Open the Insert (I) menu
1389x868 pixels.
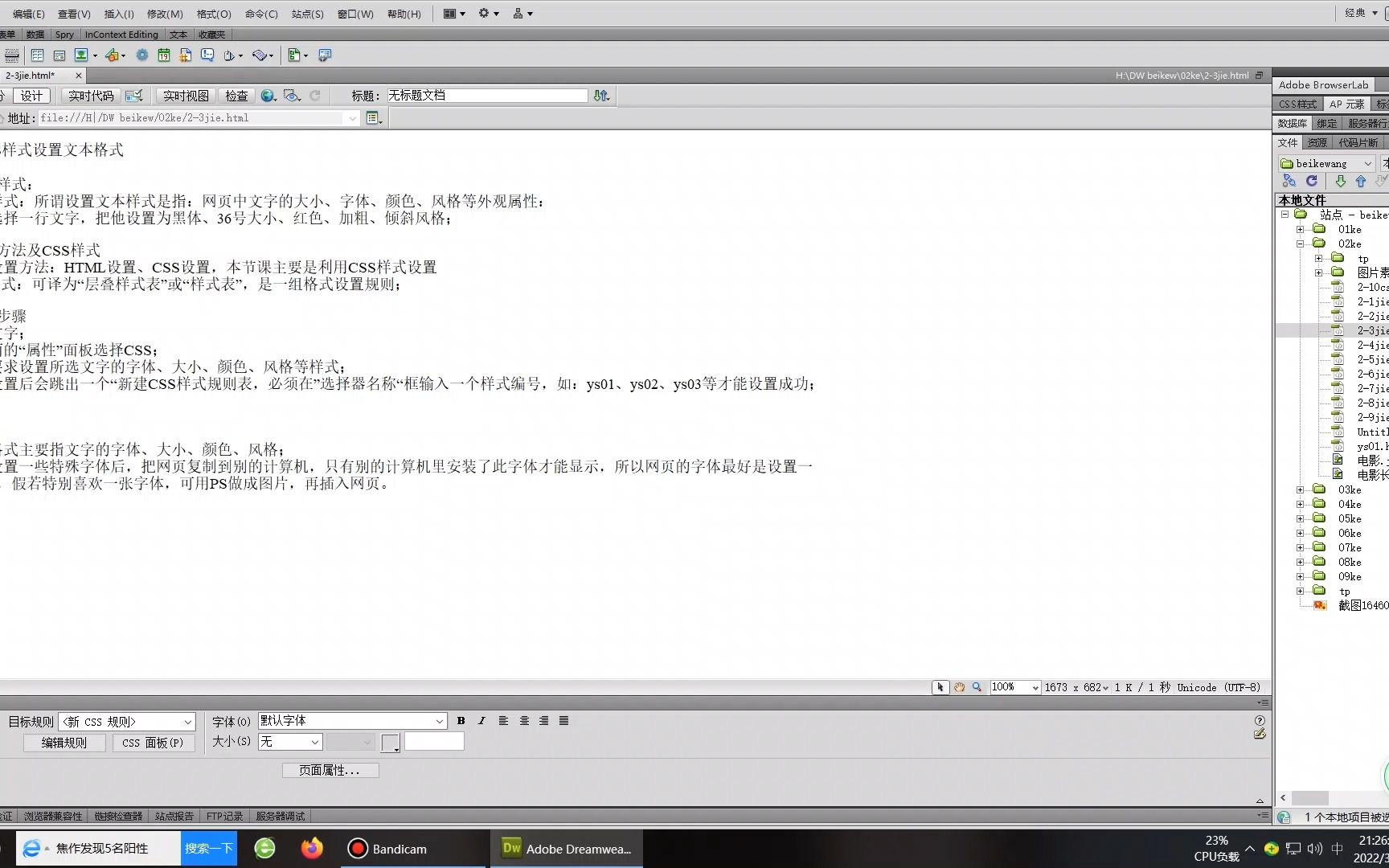coord(119,14)
